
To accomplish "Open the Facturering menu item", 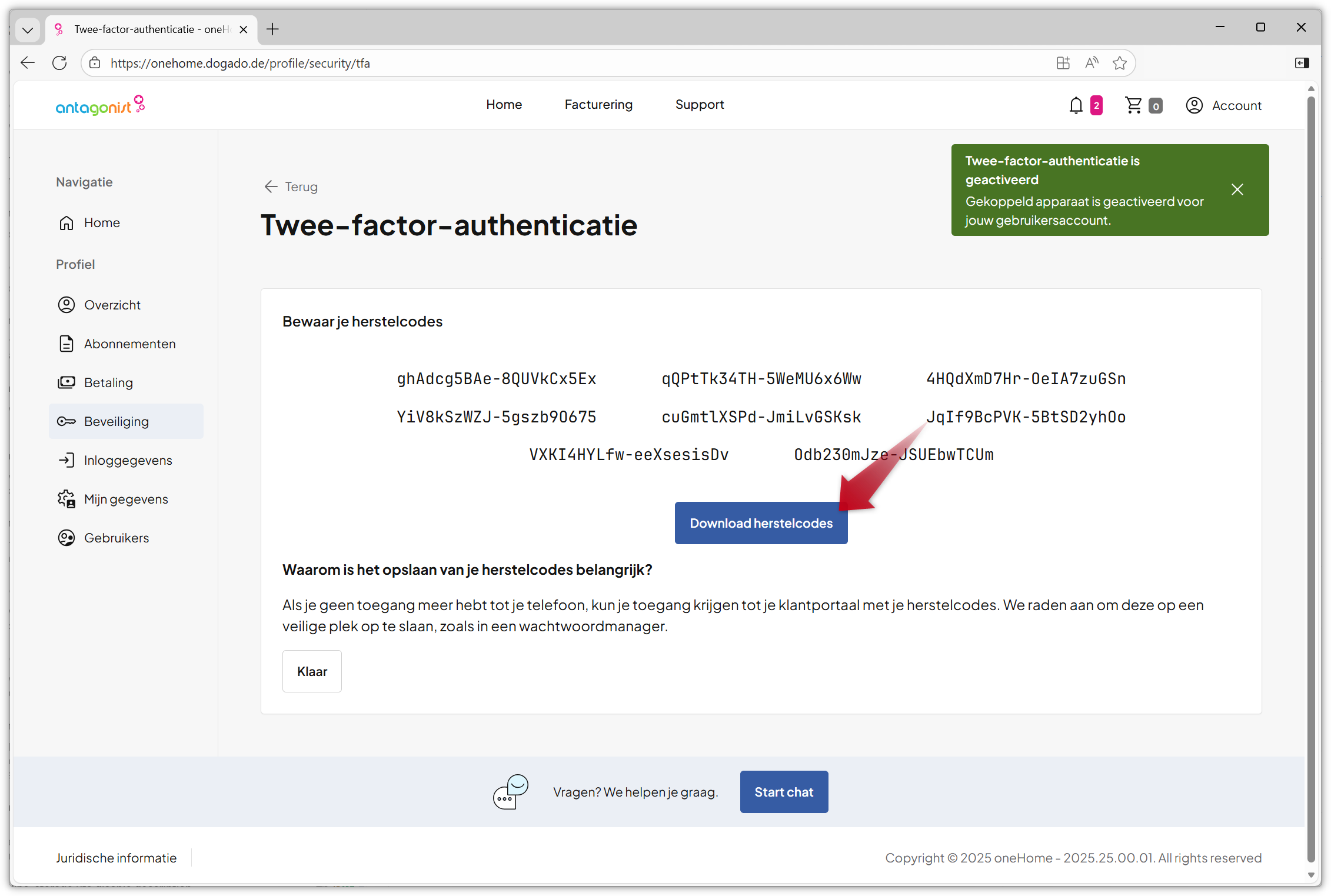I will (x=598, y=104).
